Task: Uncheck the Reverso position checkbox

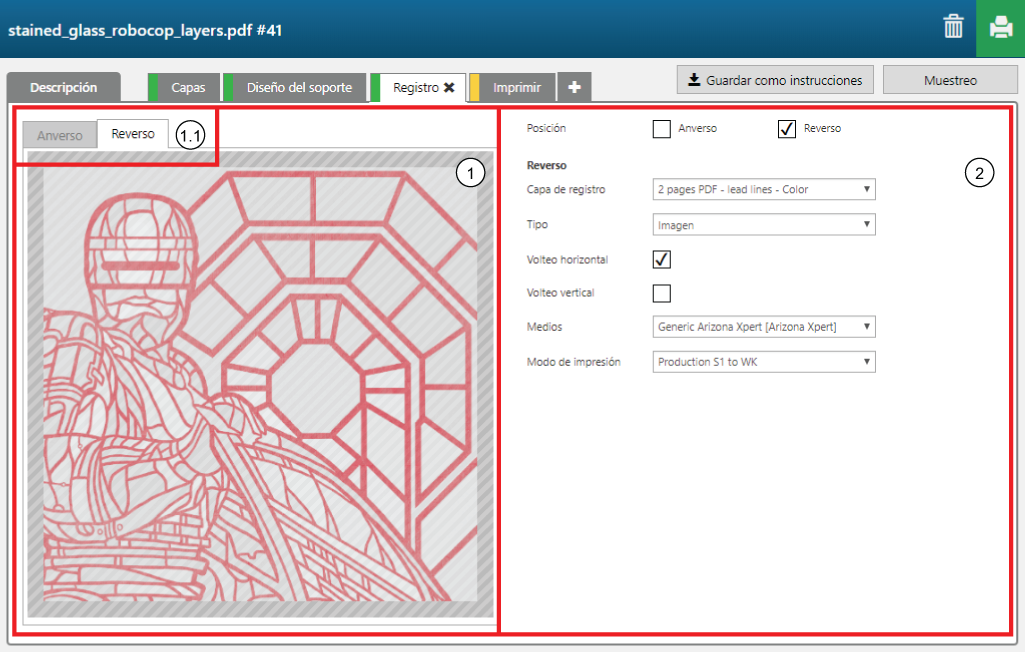Action: [786, 129]
